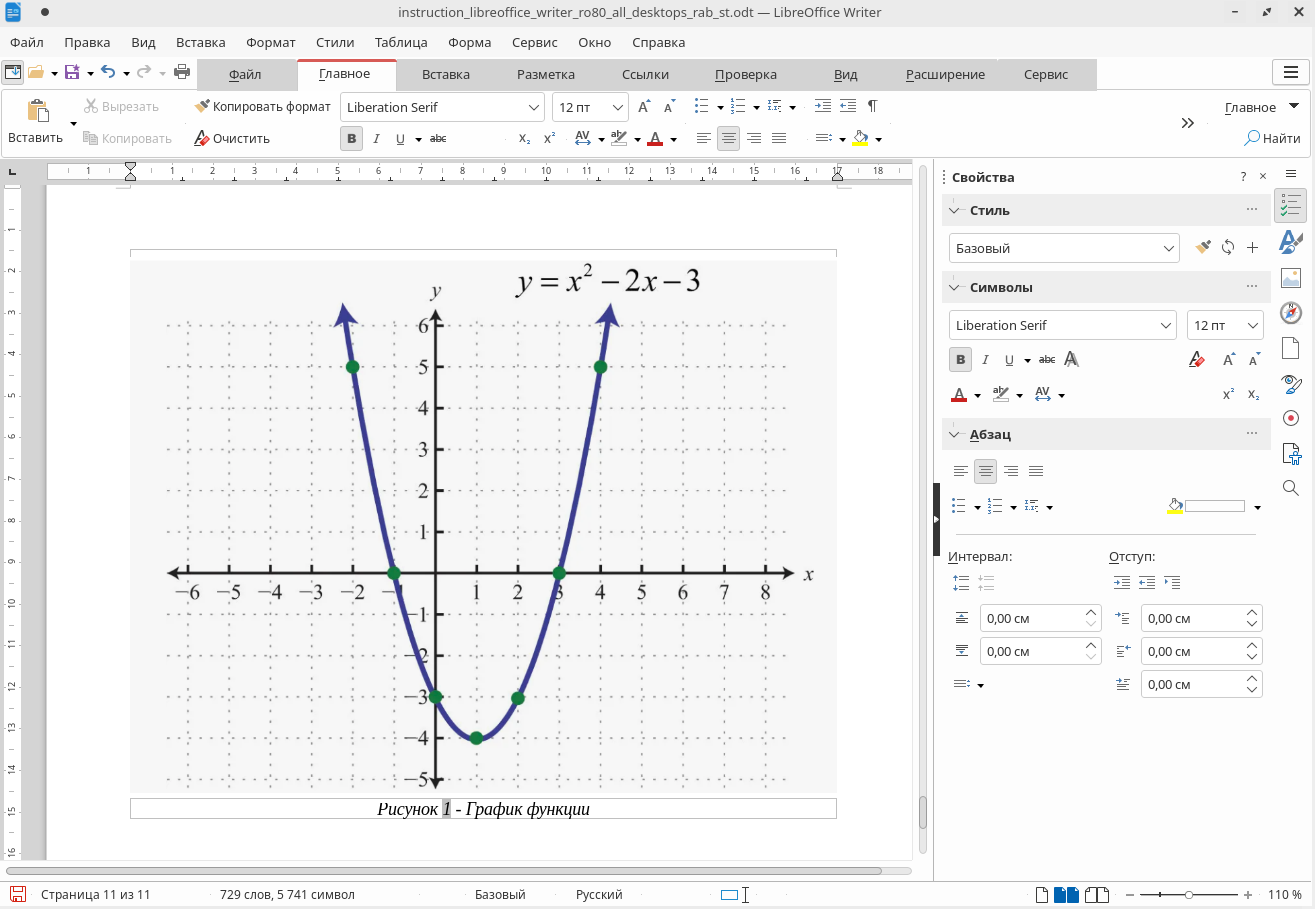1315x909 pixels.
Task: Open the Таблица menu
Action: 401,43
